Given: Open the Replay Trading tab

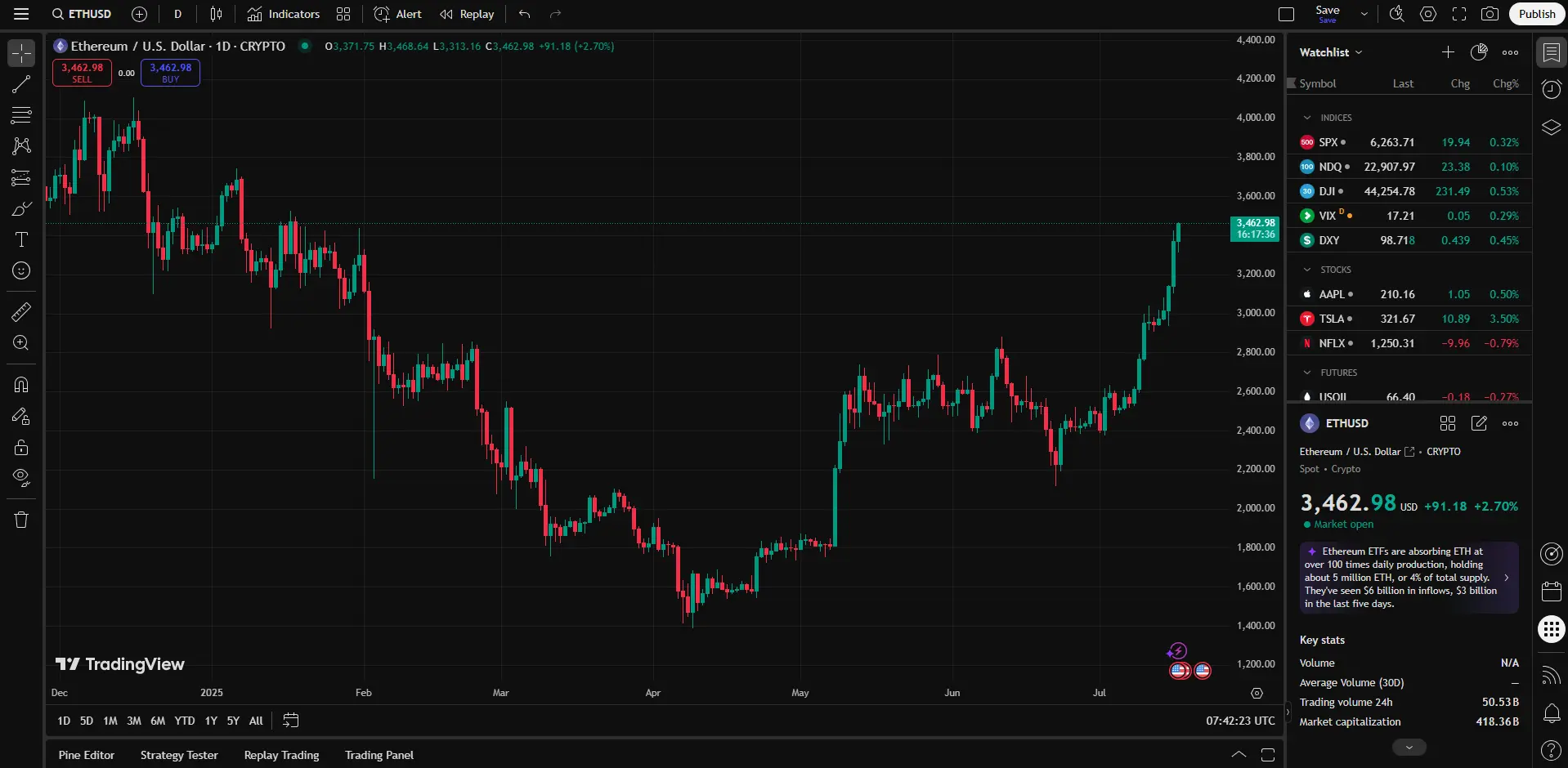Looking at the screenshot, I should pyautogui.click(x=282, y=755).
